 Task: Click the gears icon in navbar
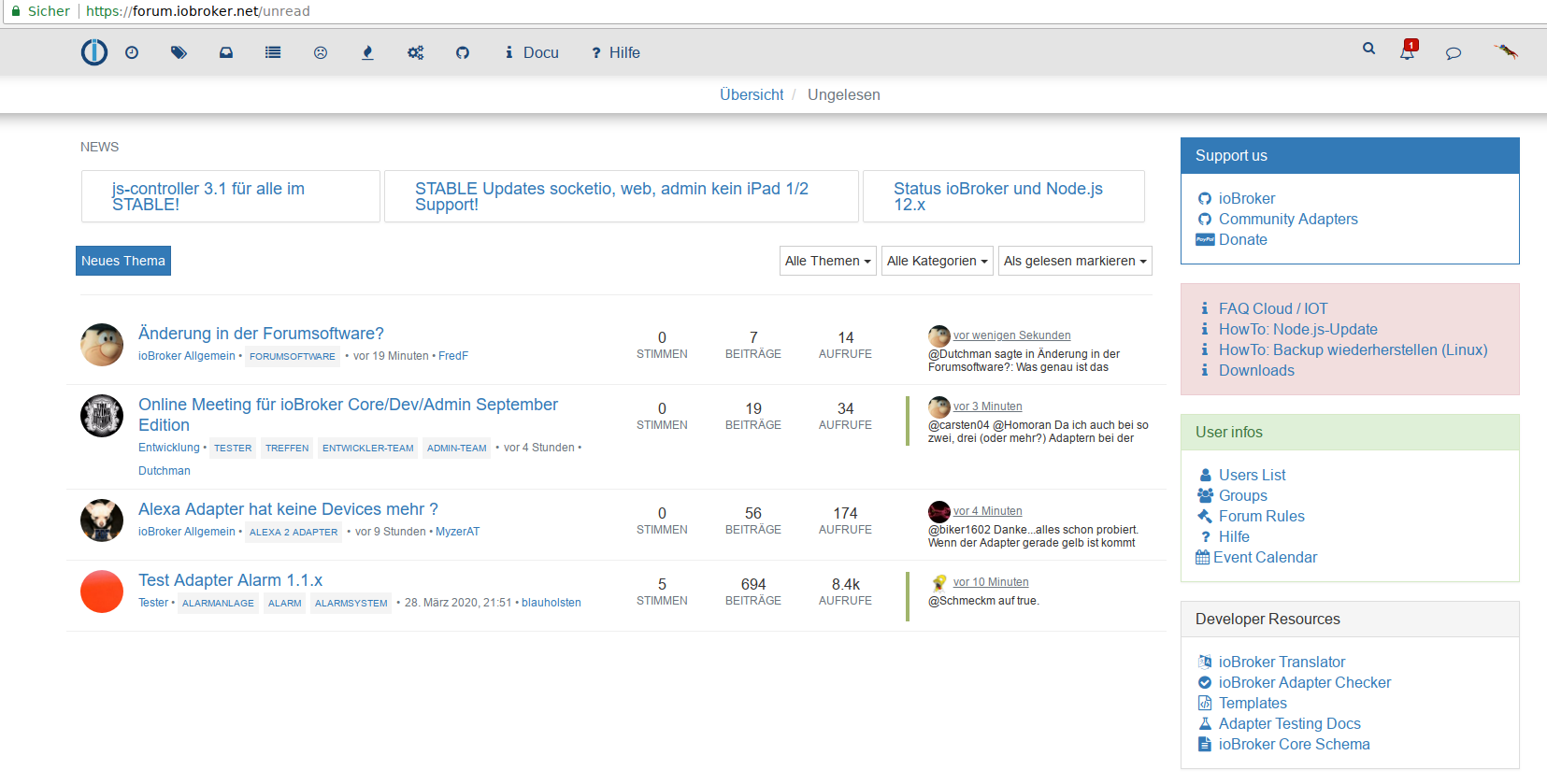[416, 53]
